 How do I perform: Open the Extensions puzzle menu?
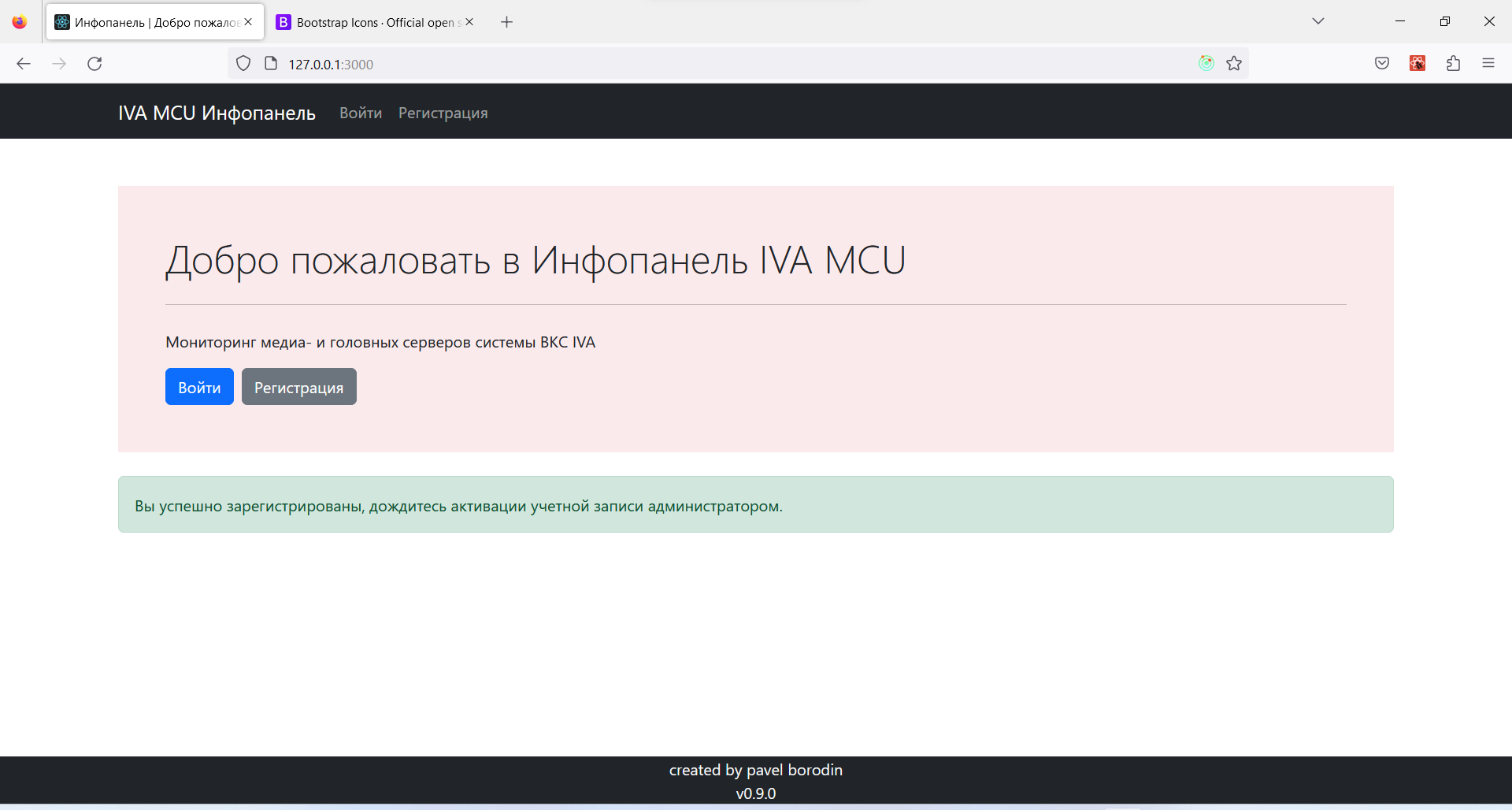[1454, 64]
